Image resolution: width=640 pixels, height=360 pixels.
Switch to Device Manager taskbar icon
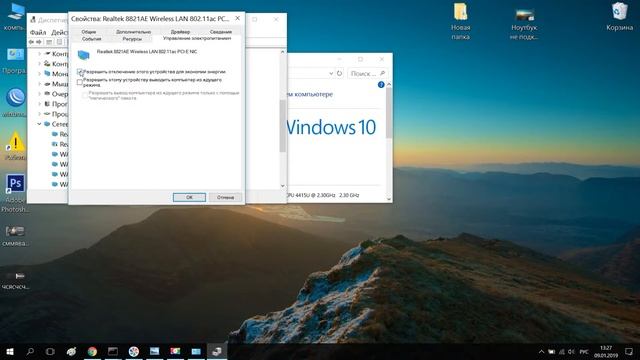pyautogui.click(x=217, y=351)
